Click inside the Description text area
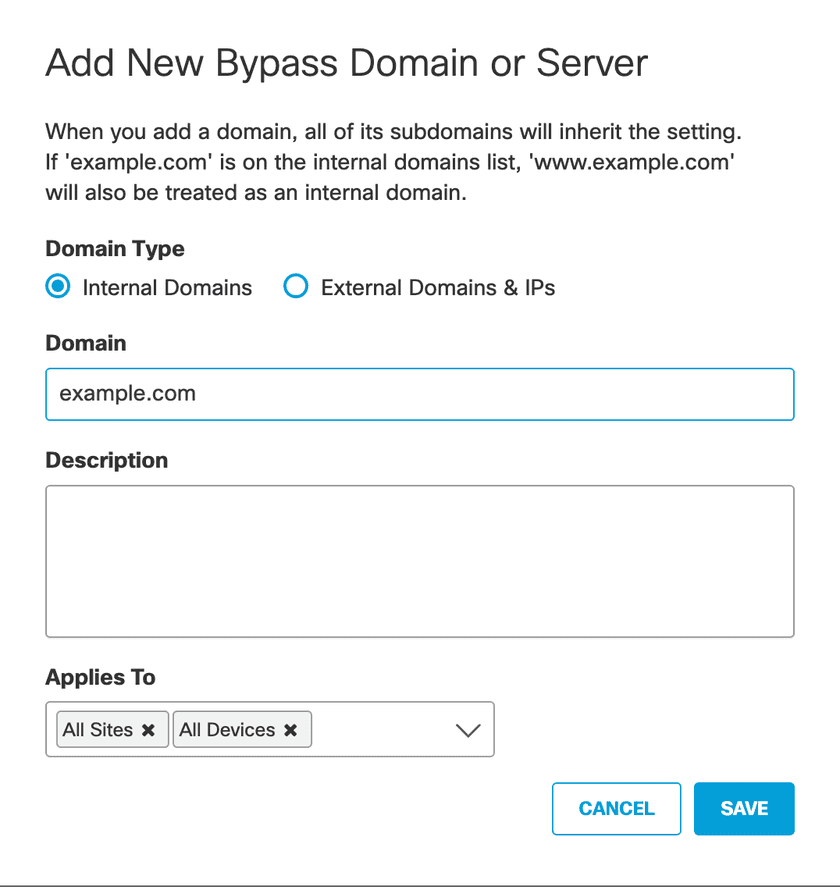The image size is (840, 887). click(x=420, y=561)
